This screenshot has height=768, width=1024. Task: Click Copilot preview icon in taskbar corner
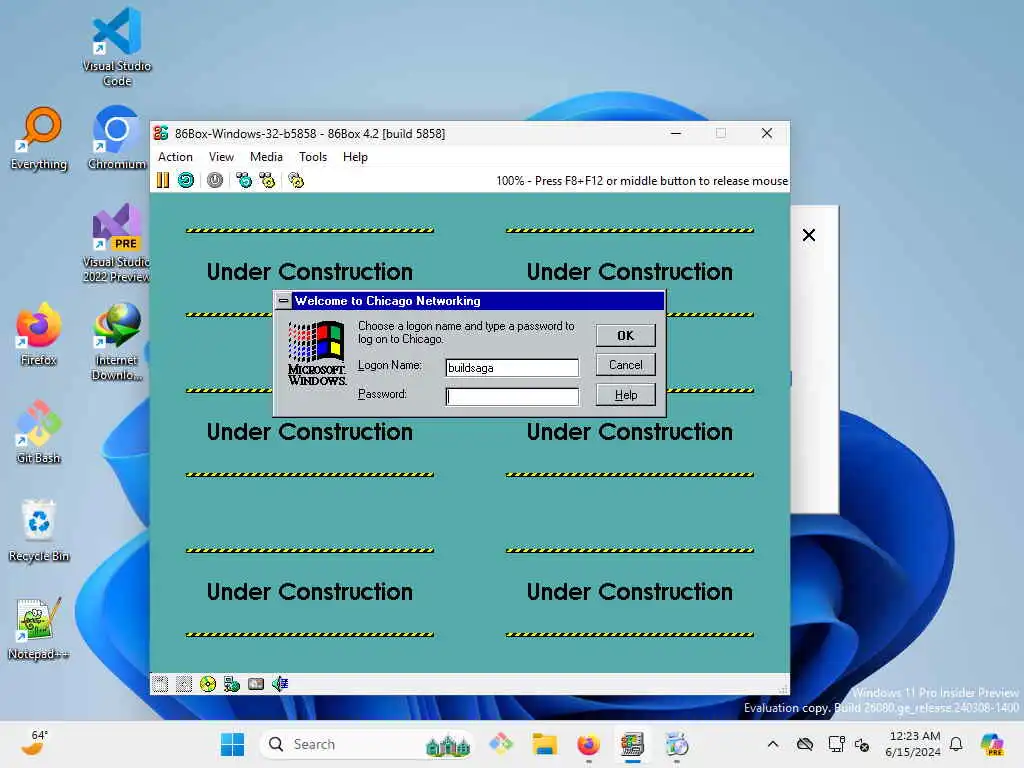(x=992, y=744)
